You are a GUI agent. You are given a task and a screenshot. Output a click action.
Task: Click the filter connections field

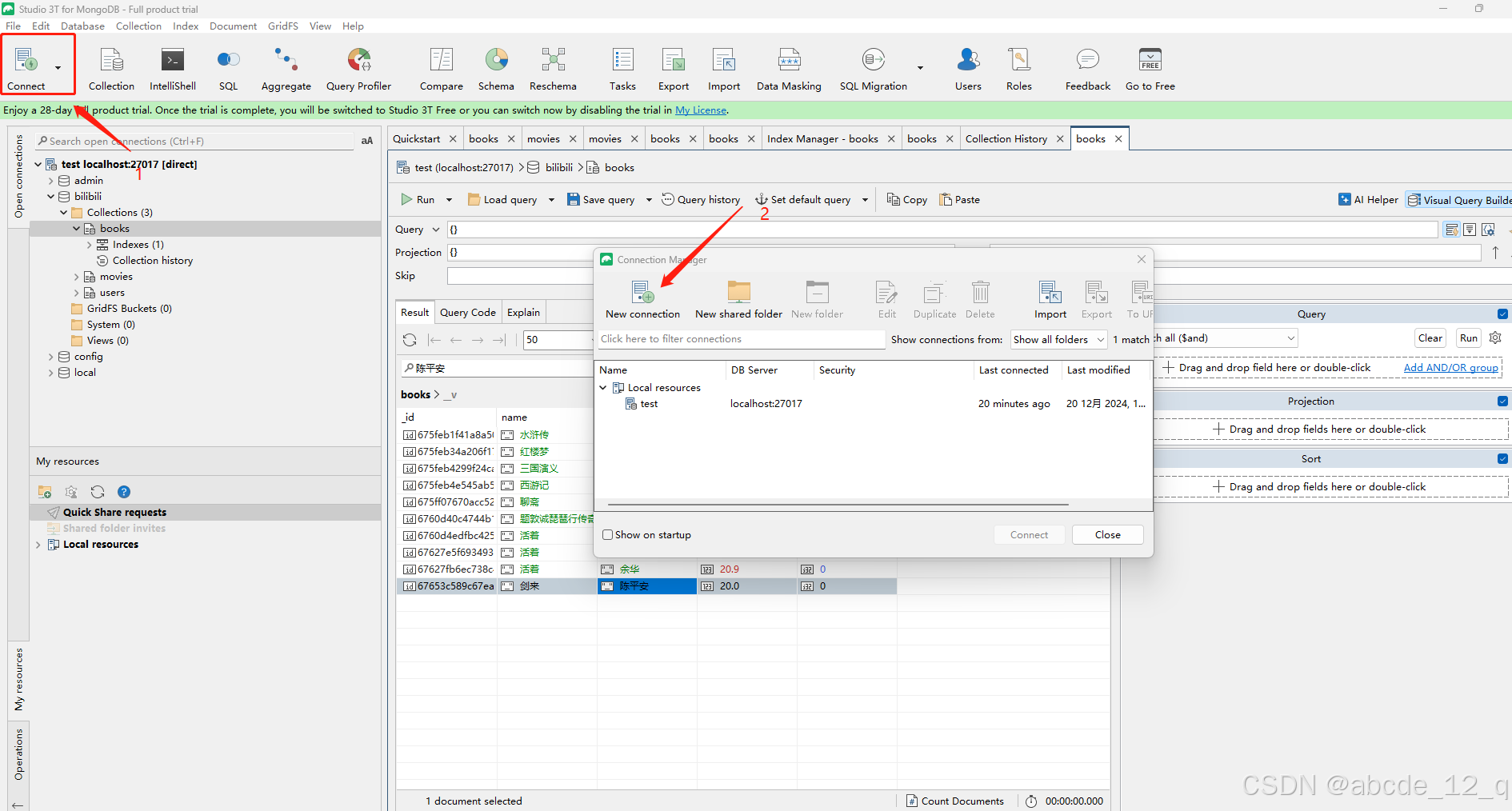741,339
